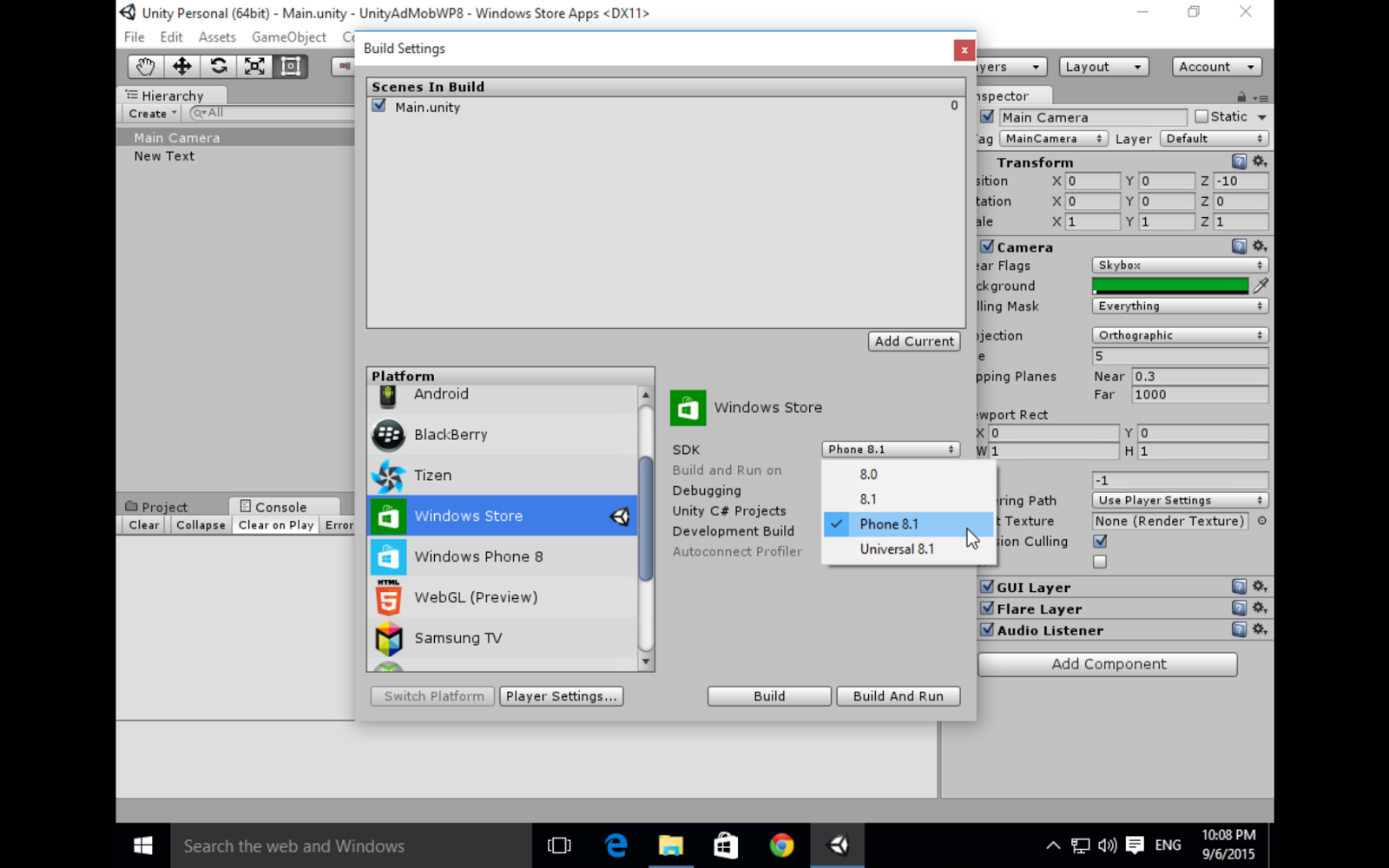Viewport: 1389px width, 868px height.
Task: Open Projection Orthographic dropdown
Action: tap(1180, 335)
